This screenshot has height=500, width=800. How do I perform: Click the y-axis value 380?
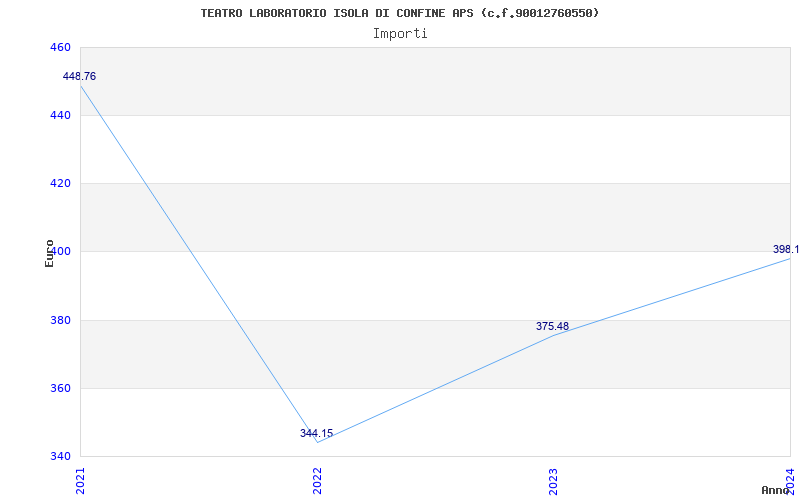click(x=60, y=320)
